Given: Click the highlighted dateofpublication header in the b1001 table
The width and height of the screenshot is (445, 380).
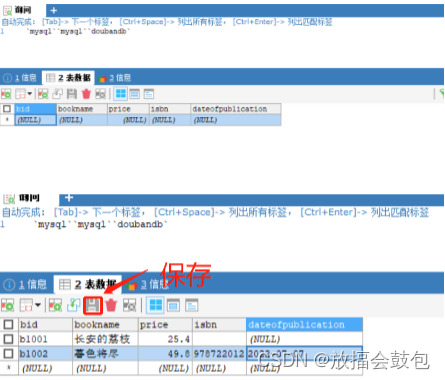Looking at the screenshot, I should pyautogui.click(x=304, y=324).
